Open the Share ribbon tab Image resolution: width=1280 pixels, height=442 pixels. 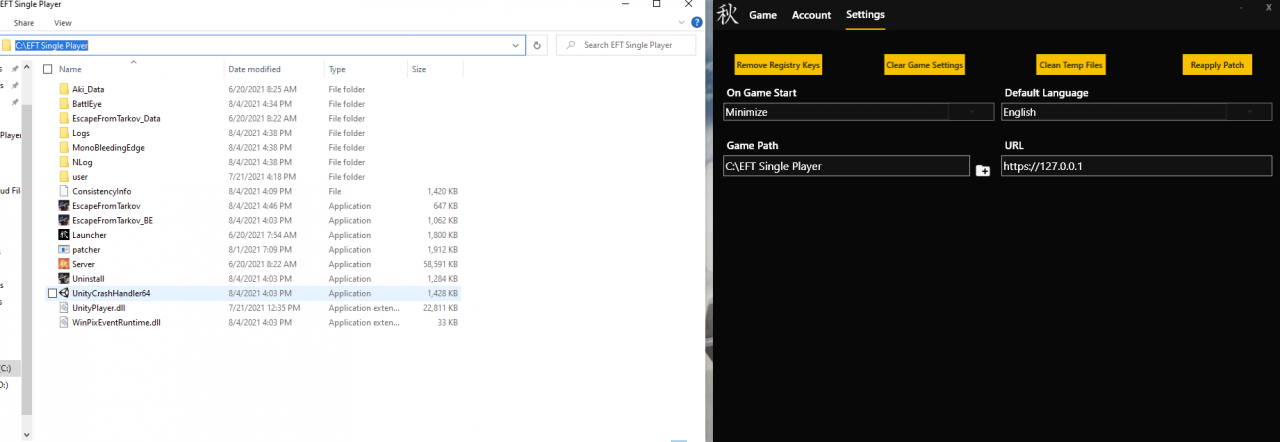coord(24,22)
